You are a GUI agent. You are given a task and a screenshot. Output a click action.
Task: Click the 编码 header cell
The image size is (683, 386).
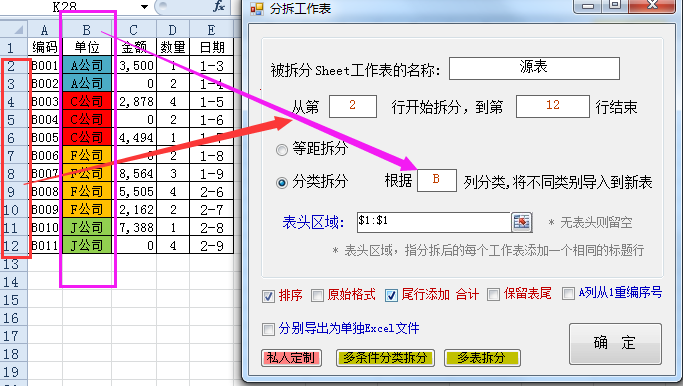click(45, 47)
